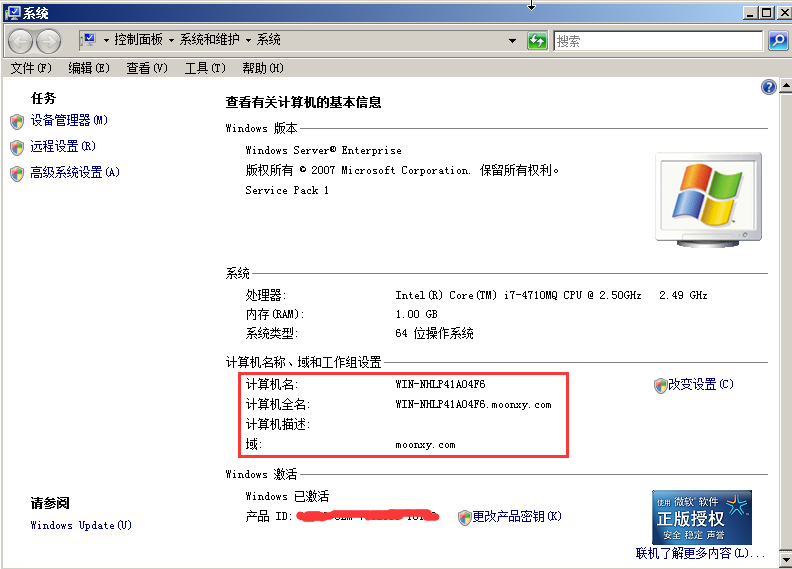Click the Service Pack 1 text
This screenshot has width=792, height=569.
[x=287, y=190]
